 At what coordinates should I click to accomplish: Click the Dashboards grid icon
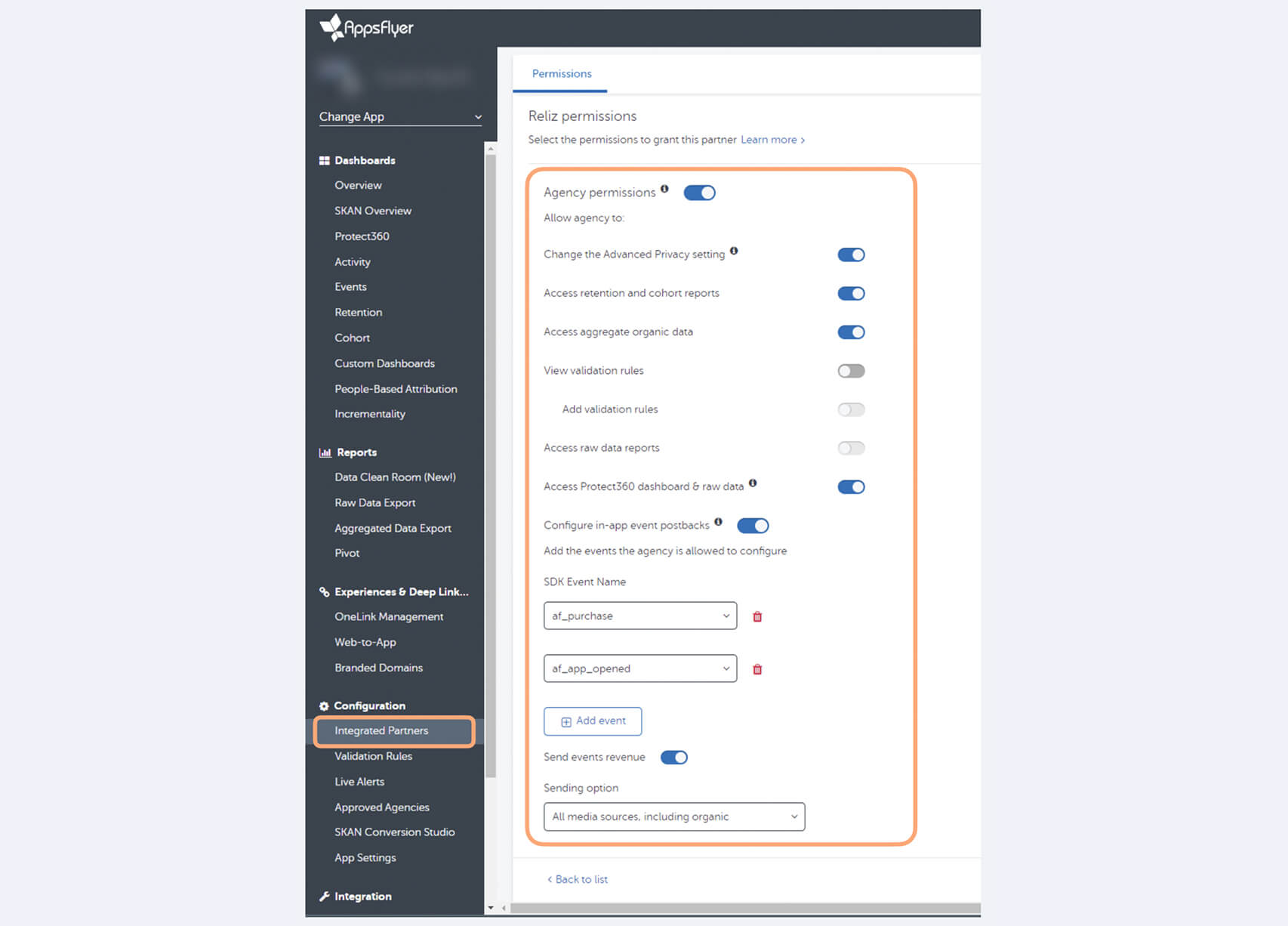click(x=325, y=161)
